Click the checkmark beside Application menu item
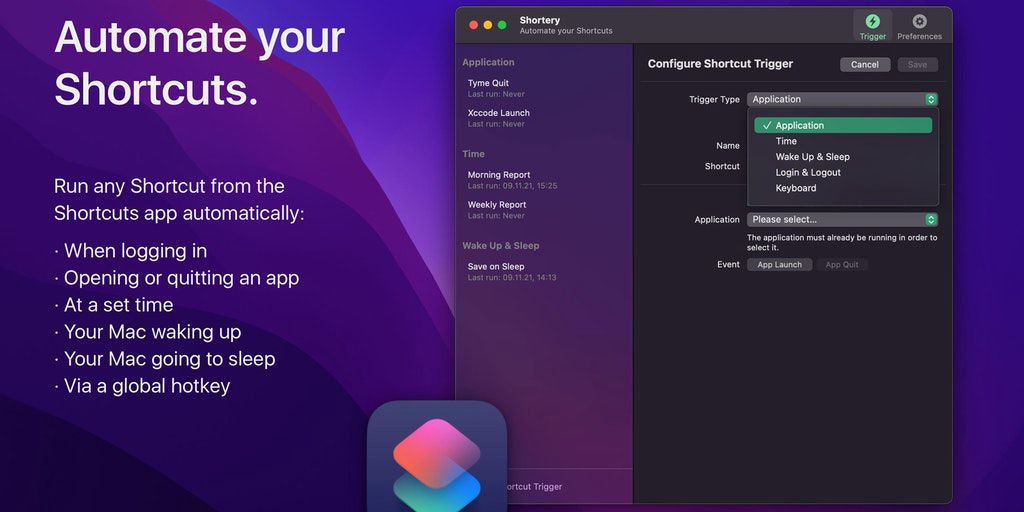Viewport: 1024px width, 512px height. click(x=767, y=125)
